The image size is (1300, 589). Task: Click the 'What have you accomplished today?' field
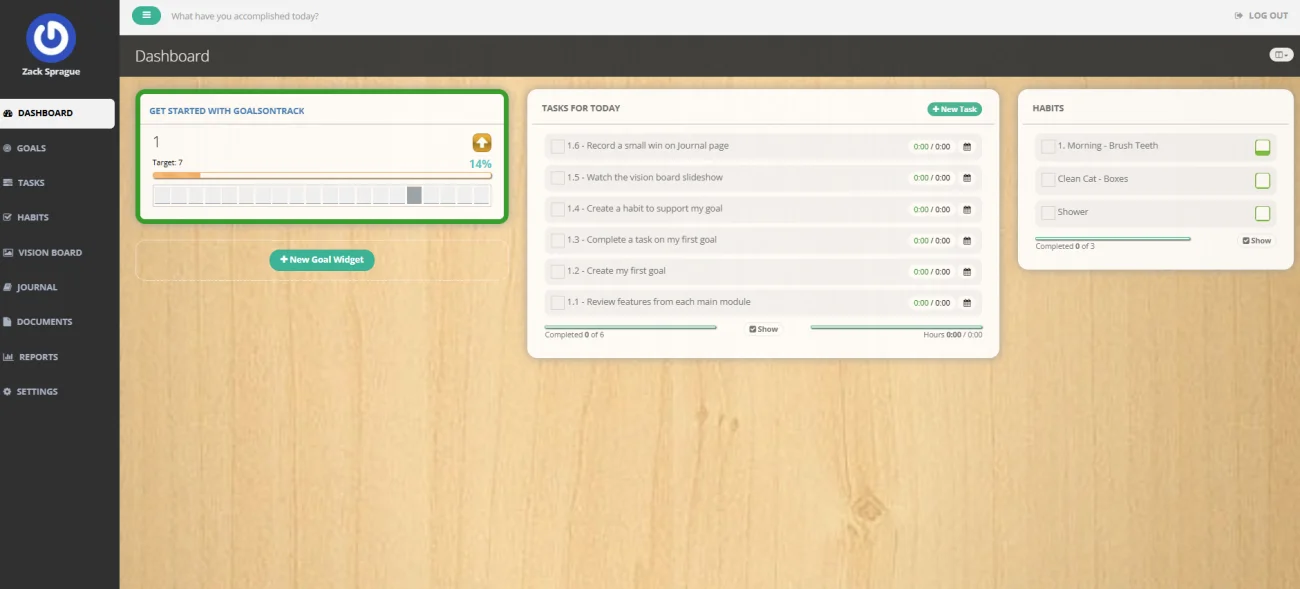[x=245, y=16]
